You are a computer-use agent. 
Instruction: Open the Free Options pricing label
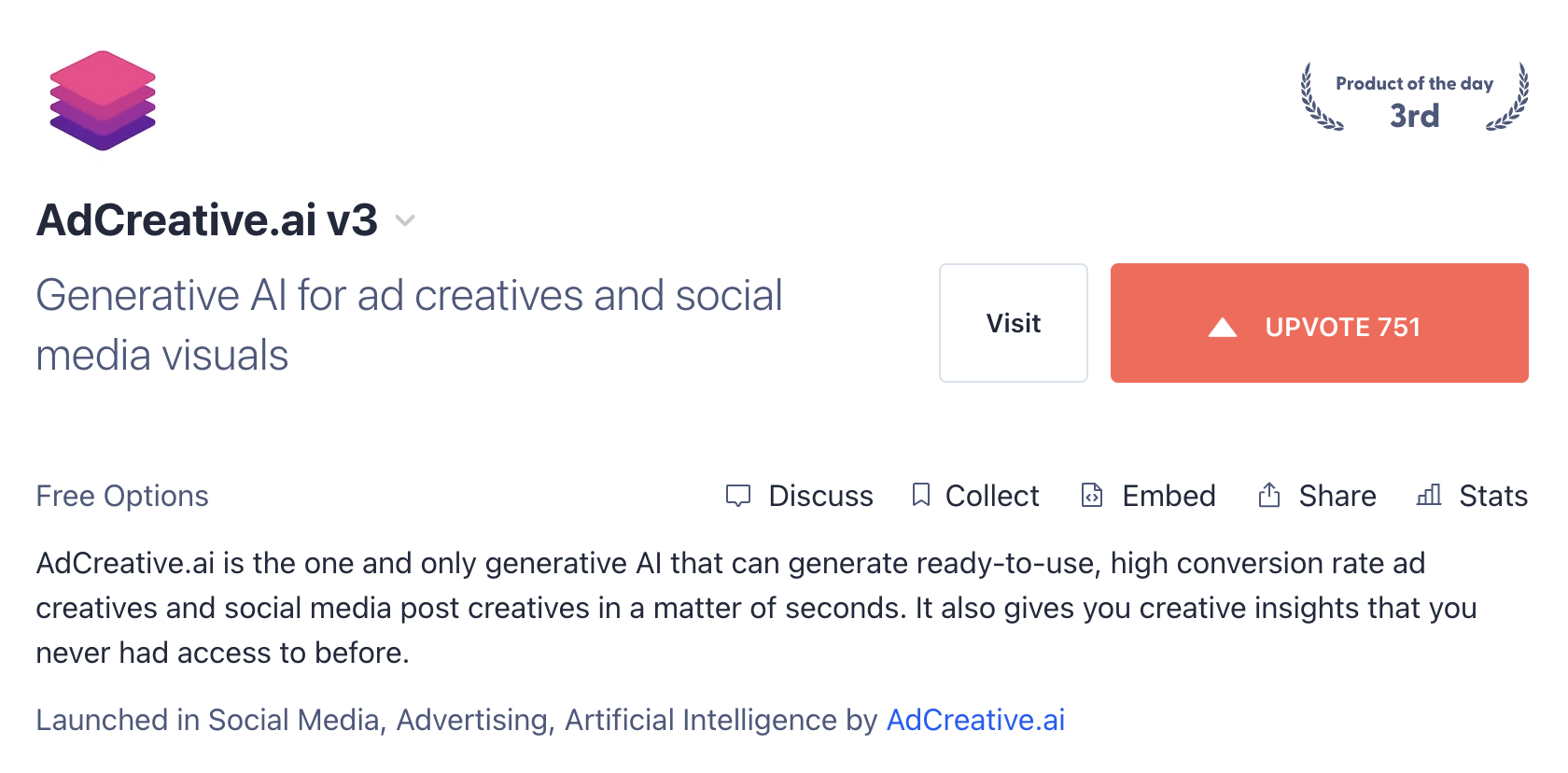[122, 496]
